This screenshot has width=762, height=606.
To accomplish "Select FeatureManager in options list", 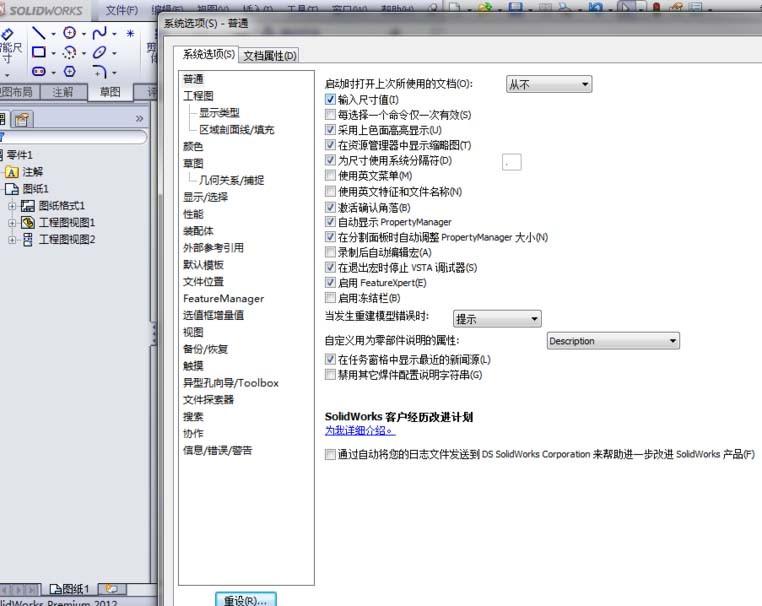I will [224, 298].
